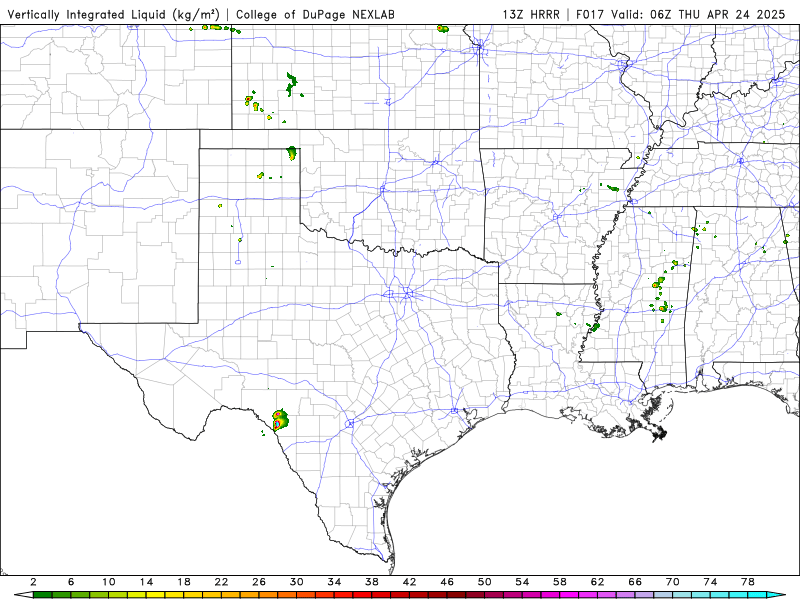The height and width of the screenshot is (600, 800).
Task: Click the 'College of DuPage NEXLAB' label
Action: 315,14
